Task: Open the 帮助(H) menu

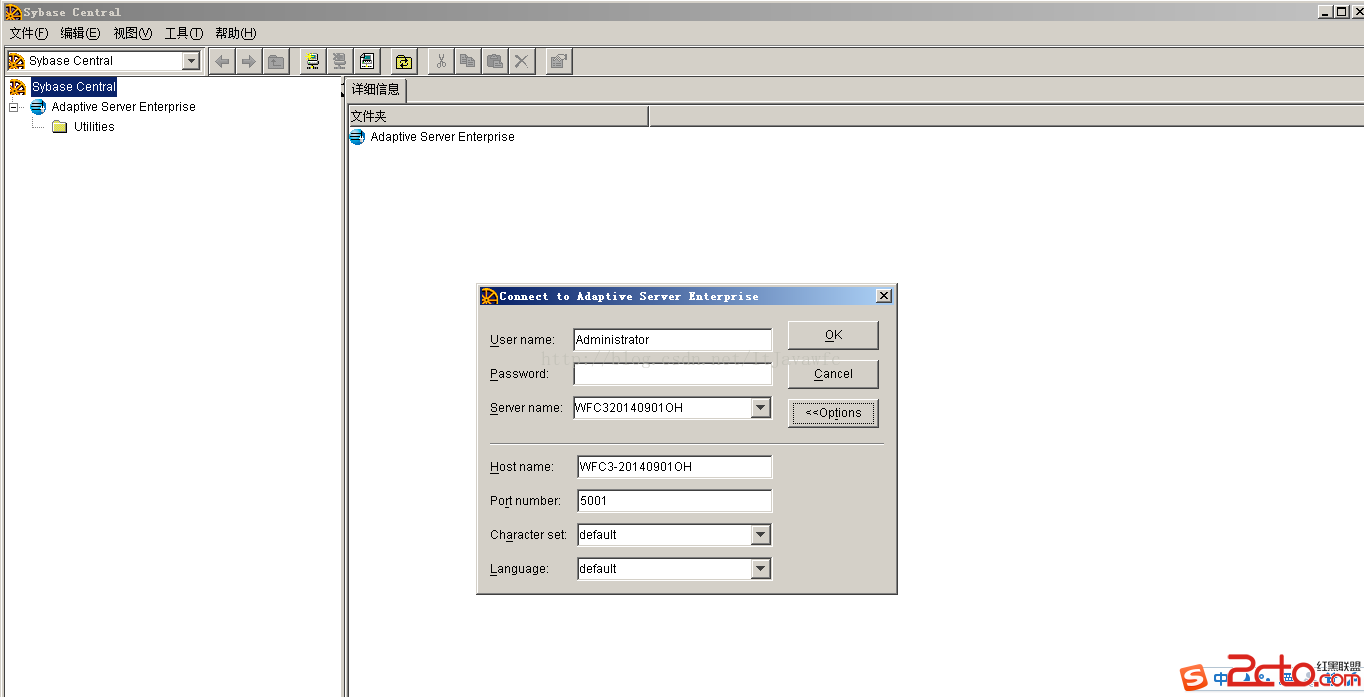Action: (x=236, y=34)
